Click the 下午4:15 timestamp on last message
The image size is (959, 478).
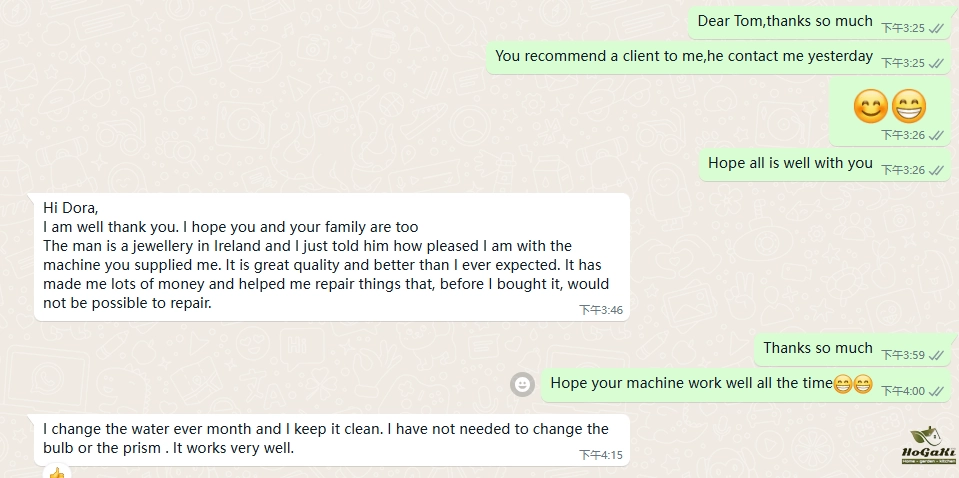601,455
